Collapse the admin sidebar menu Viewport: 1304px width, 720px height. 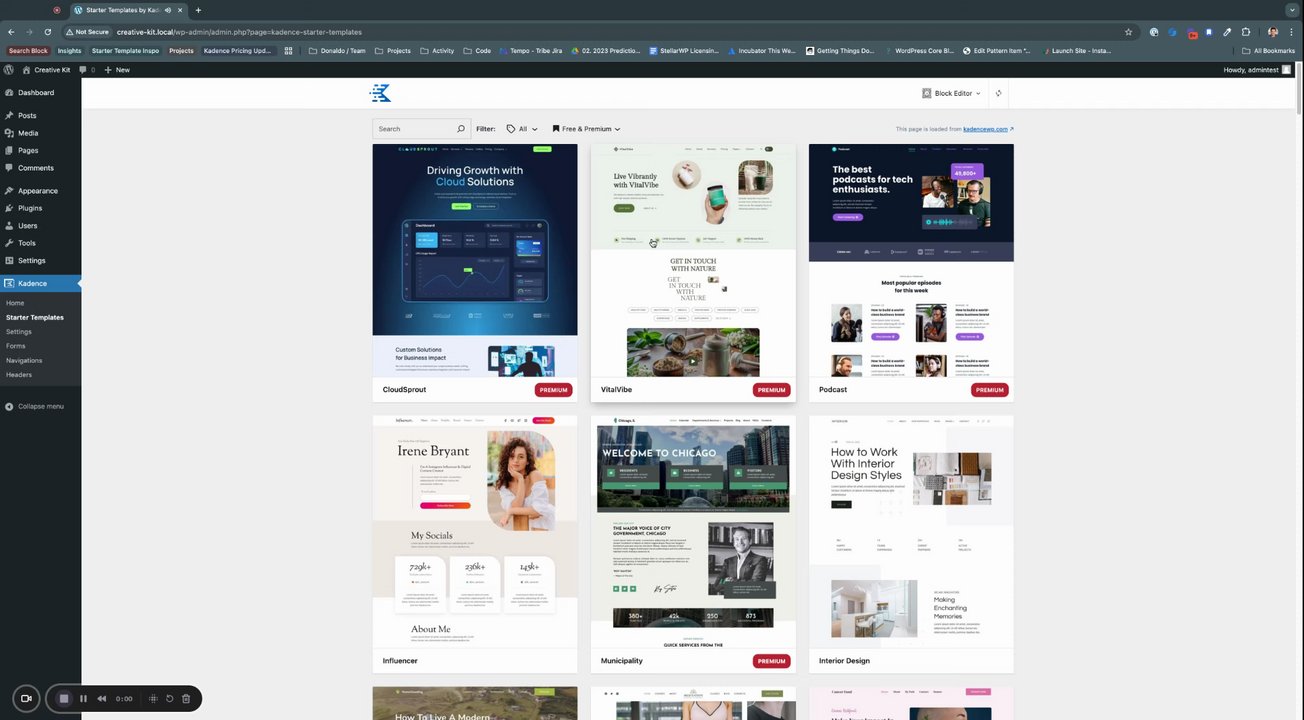click(x=34, y=406)
